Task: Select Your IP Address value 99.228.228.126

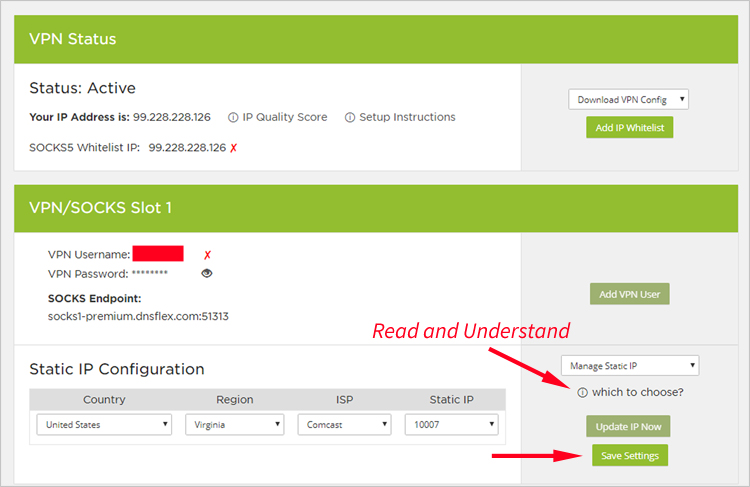Action: [172, 117]
